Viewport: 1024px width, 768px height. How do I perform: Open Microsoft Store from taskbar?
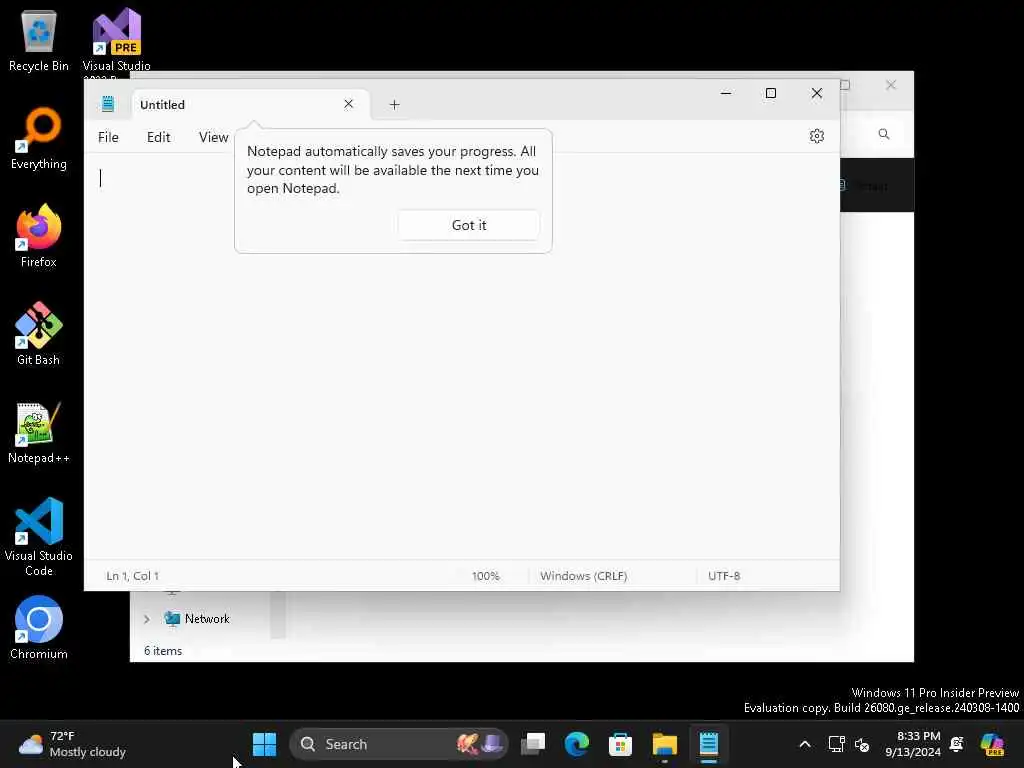coord(620,744)
